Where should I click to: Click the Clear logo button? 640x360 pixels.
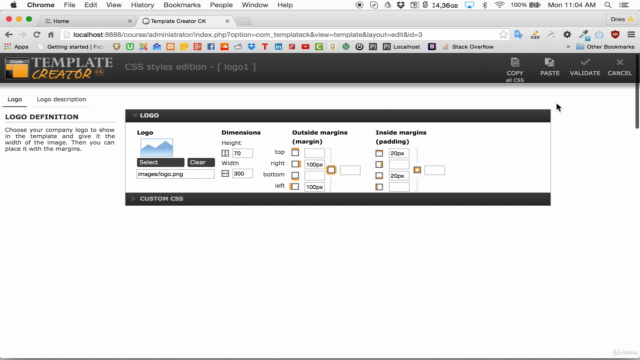[201, 162]
